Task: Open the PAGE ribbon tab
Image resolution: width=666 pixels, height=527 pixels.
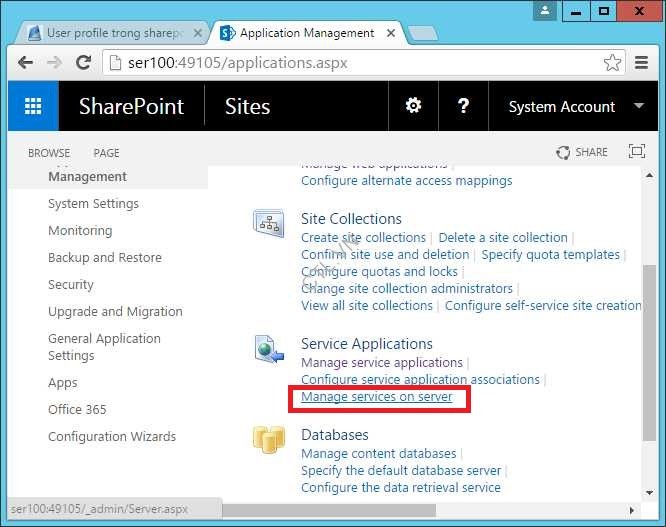Action: tap(106, 153)
